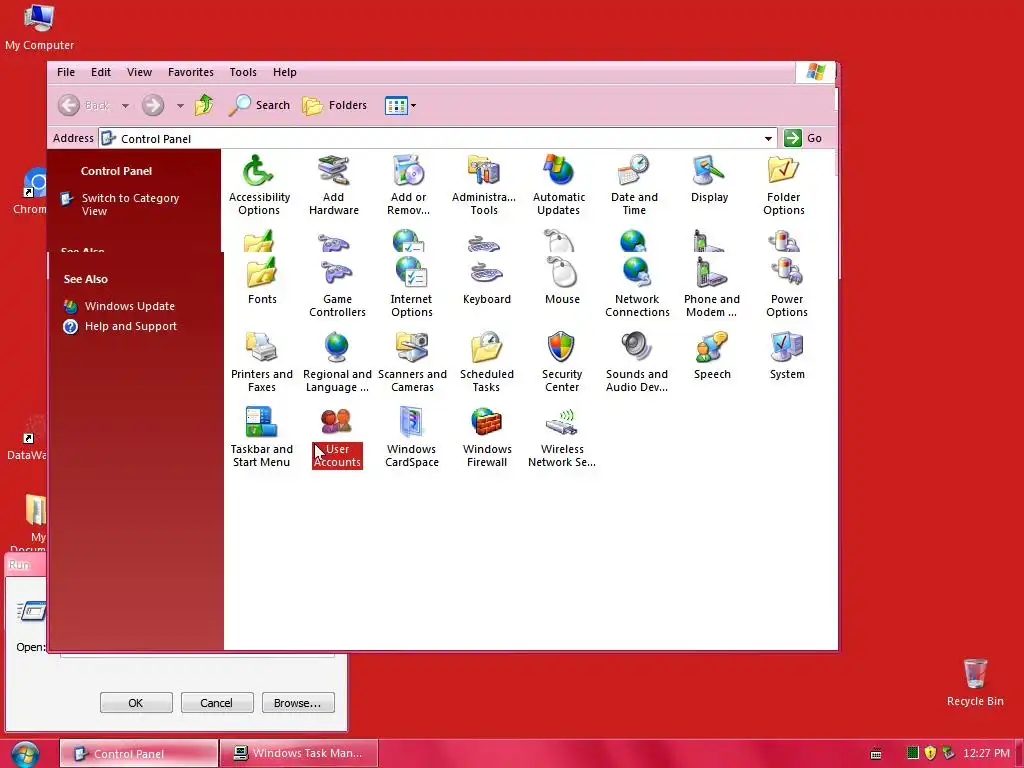Image resolution: width=1024 pixels, height=768 pixels.
Task: Open Internet Options icon
Action: click(x=411, y=287)
